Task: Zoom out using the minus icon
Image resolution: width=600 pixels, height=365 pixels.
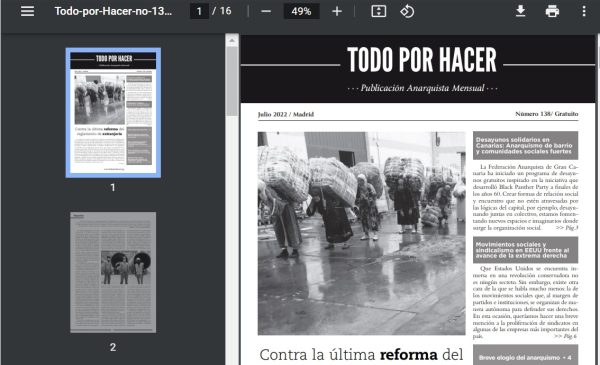Action: coord(266,11)
